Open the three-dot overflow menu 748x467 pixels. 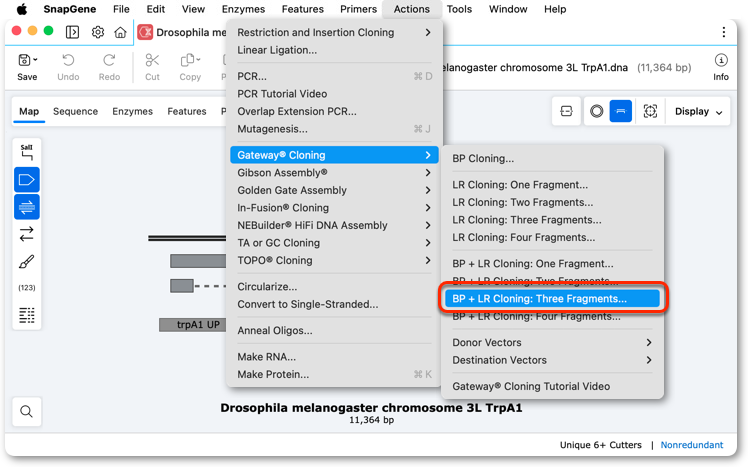[724, 32]
